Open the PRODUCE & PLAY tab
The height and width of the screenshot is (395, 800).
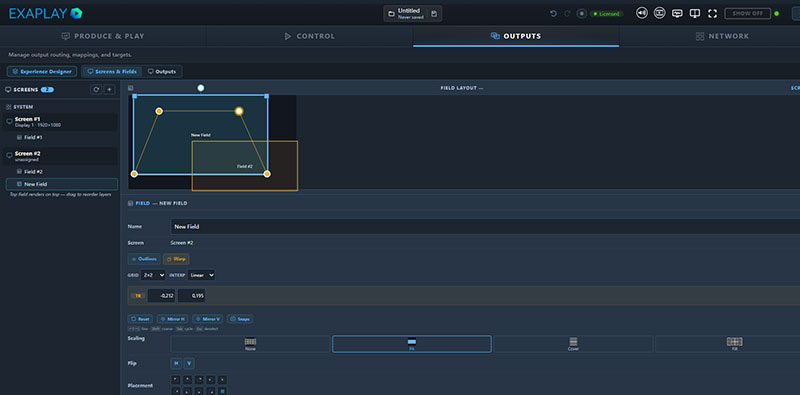click(103, 36)
